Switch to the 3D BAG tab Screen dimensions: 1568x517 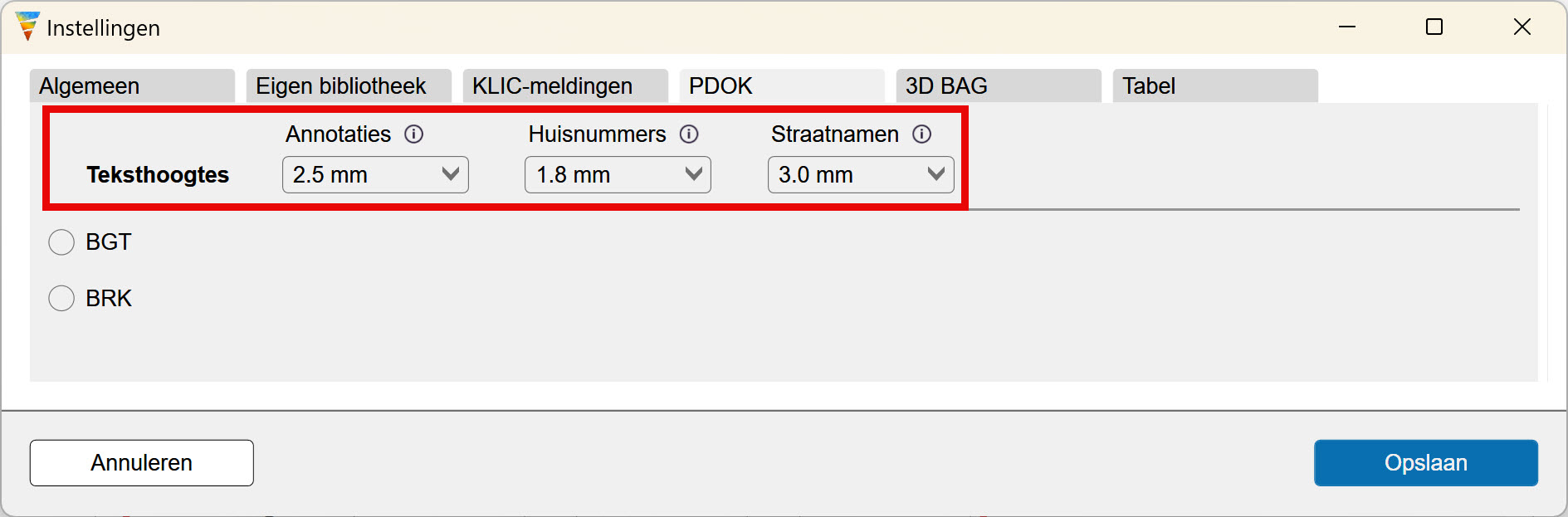(x=999, y=86)
